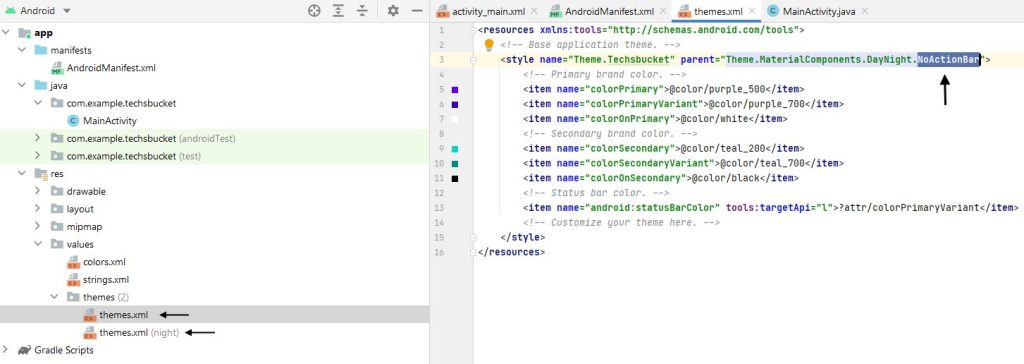
Task: Click the purple_500 gutter color swatch
Action: click(x=455, y=90)
